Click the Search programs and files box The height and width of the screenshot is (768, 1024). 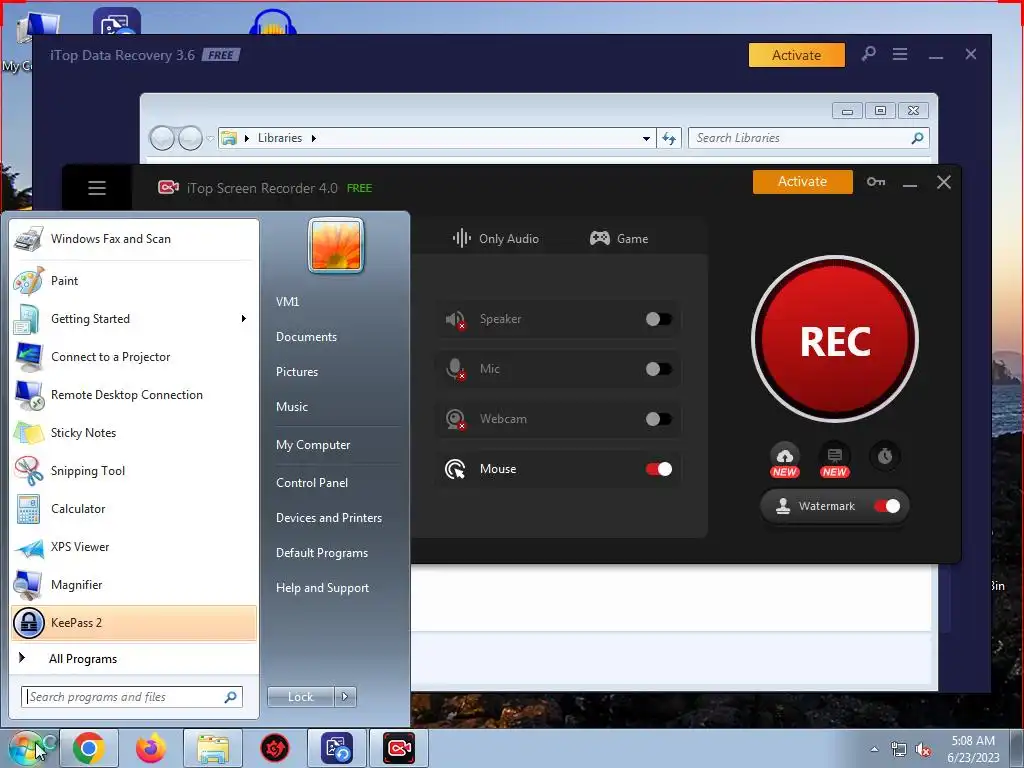pyautogui.click(x=132, y=697)
